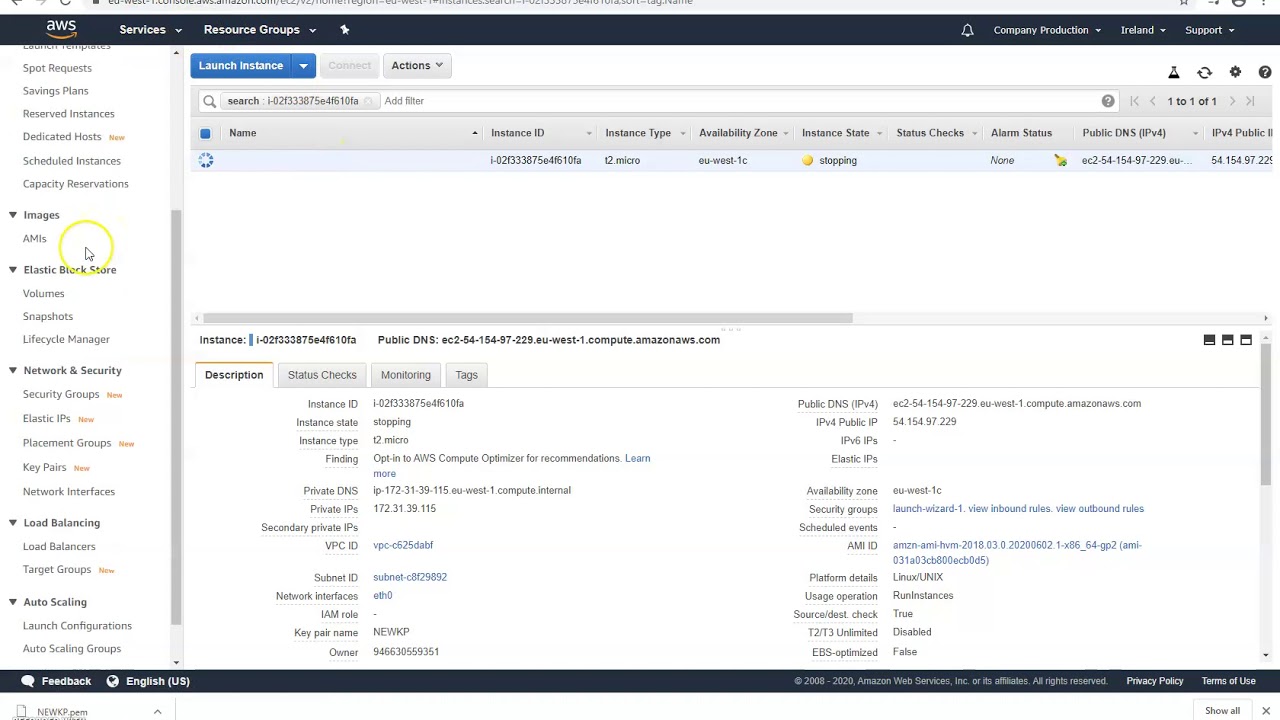Switch to the Tags tab
1280x720 pixels.
466,375
